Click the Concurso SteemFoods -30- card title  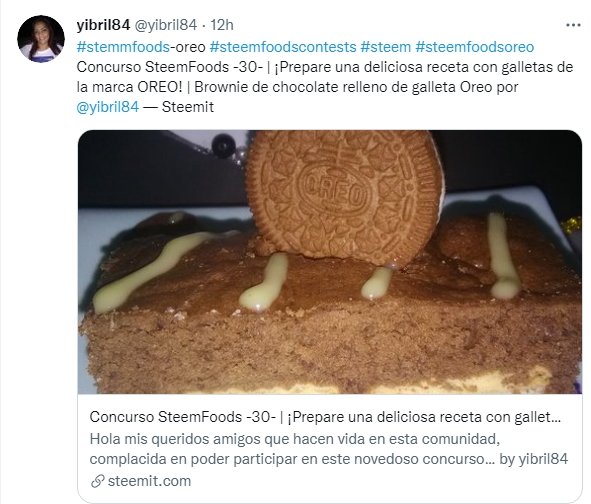(x=325, y=417)
